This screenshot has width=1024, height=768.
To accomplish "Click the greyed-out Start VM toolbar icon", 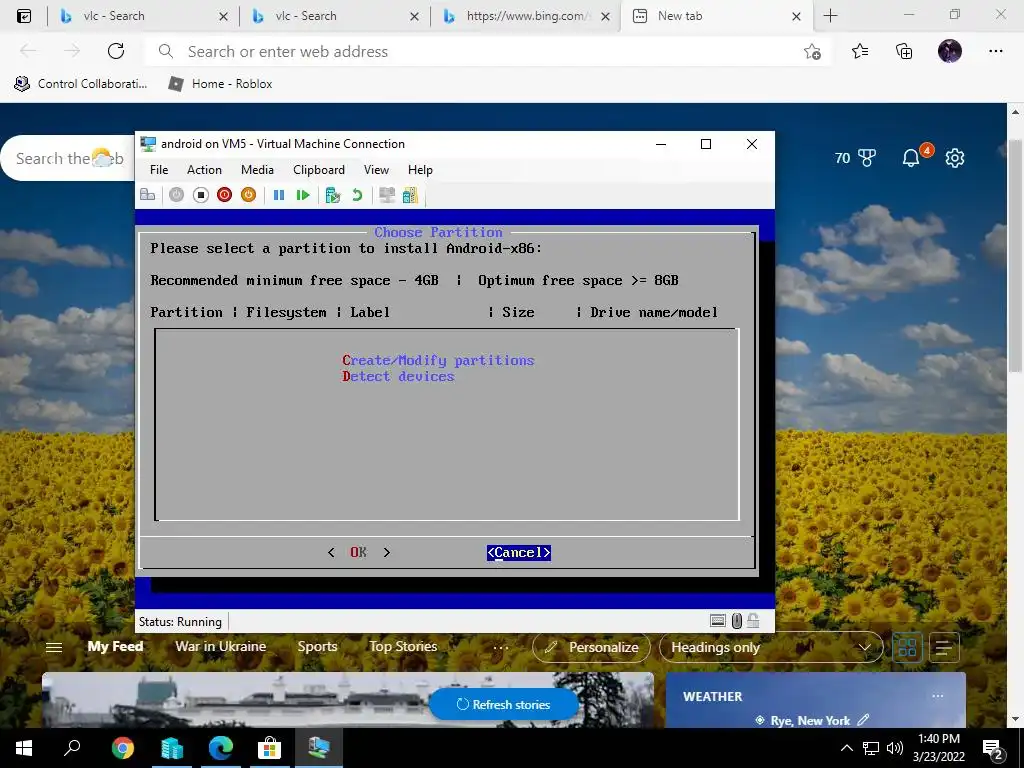I will (176, 195).
